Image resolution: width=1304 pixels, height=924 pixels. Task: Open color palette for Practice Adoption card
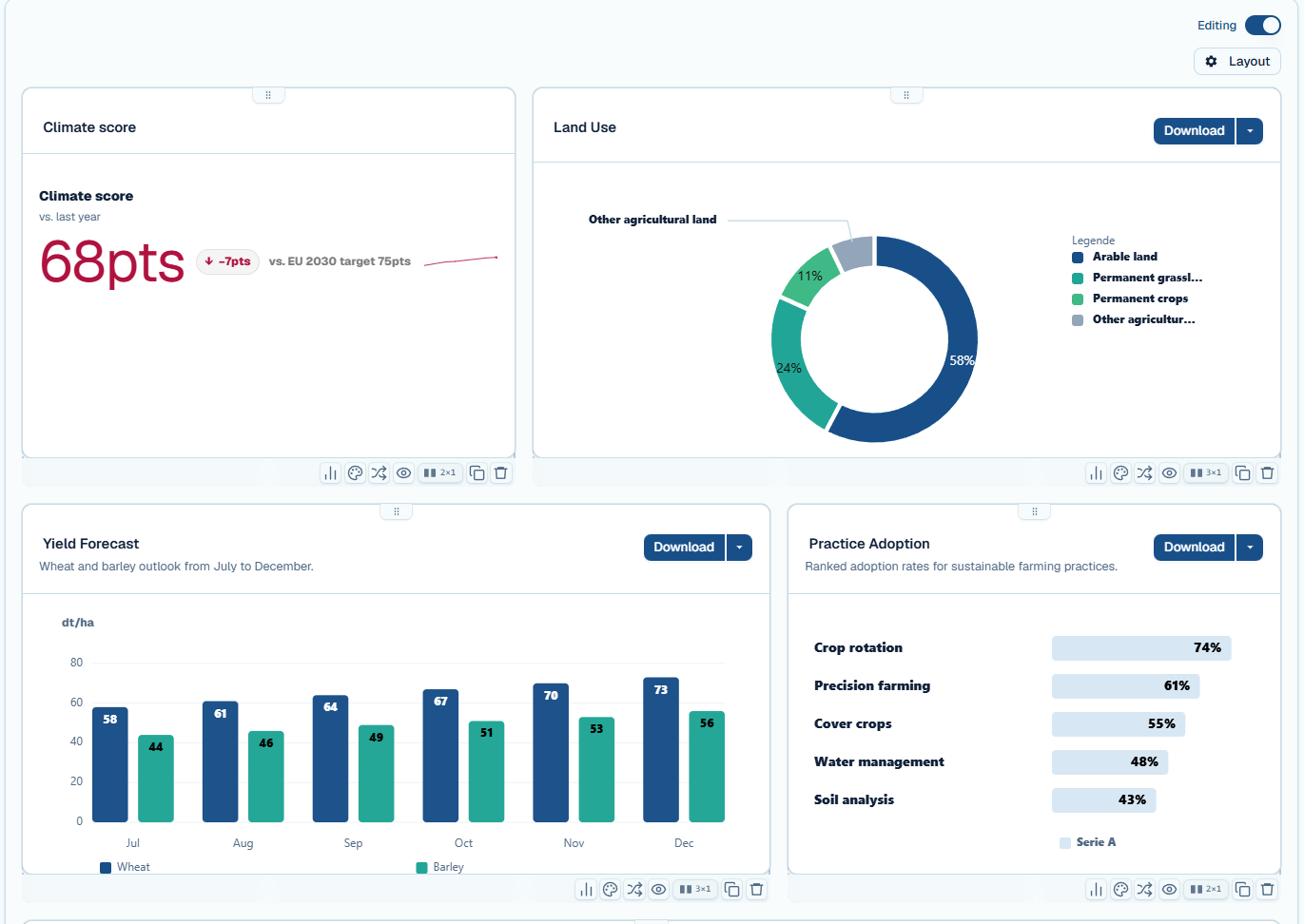[x=1120, y=890]
